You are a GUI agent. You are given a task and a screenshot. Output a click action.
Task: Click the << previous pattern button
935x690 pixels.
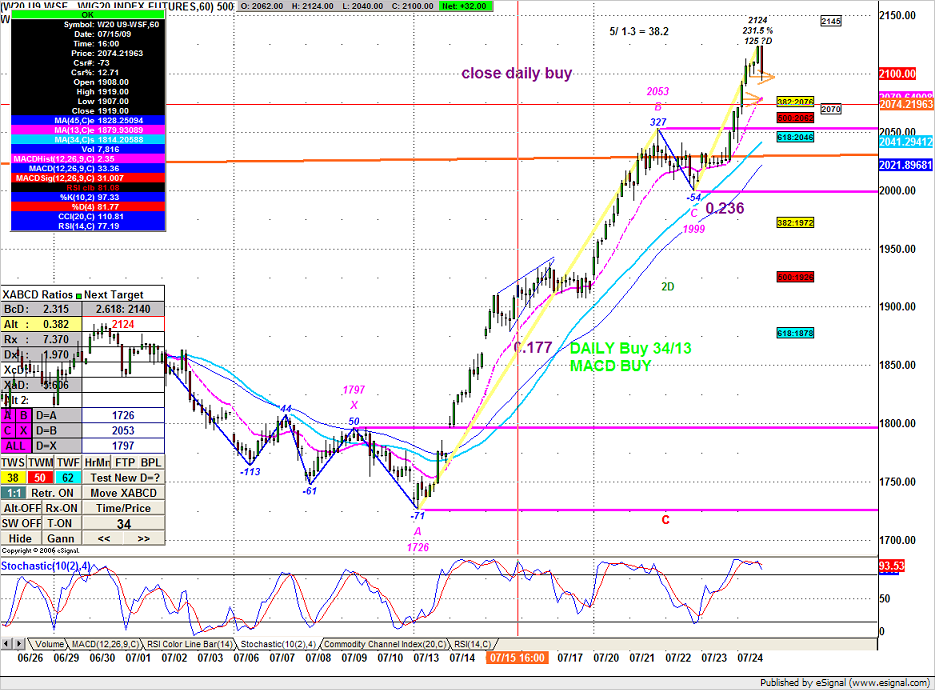coord(104,539)
